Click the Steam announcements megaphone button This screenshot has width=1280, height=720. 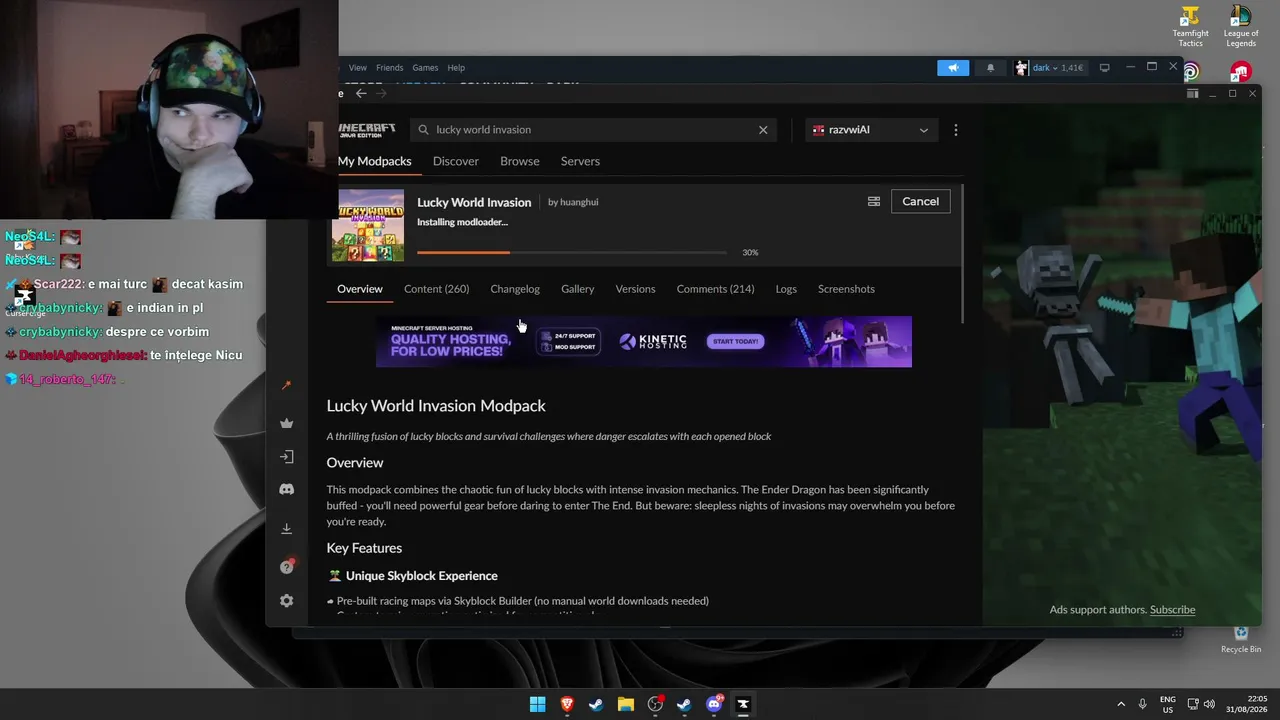[x=953, y=68]
